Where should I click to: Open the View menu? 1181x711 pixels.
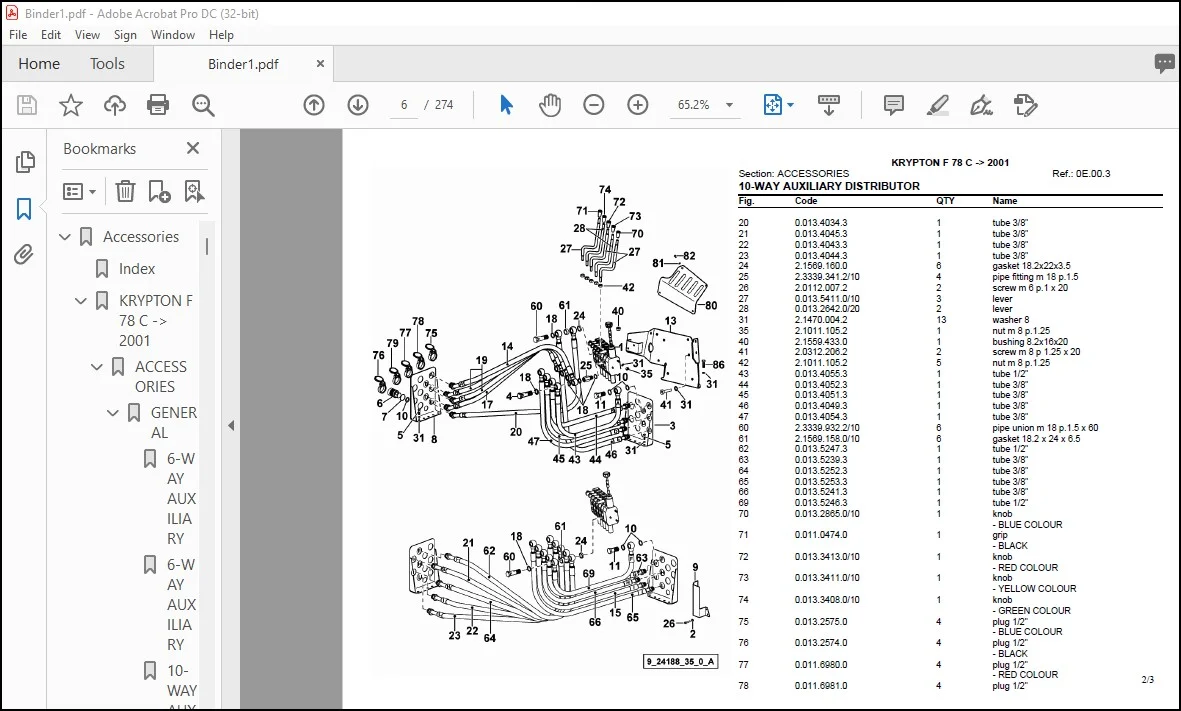[87, 35]
